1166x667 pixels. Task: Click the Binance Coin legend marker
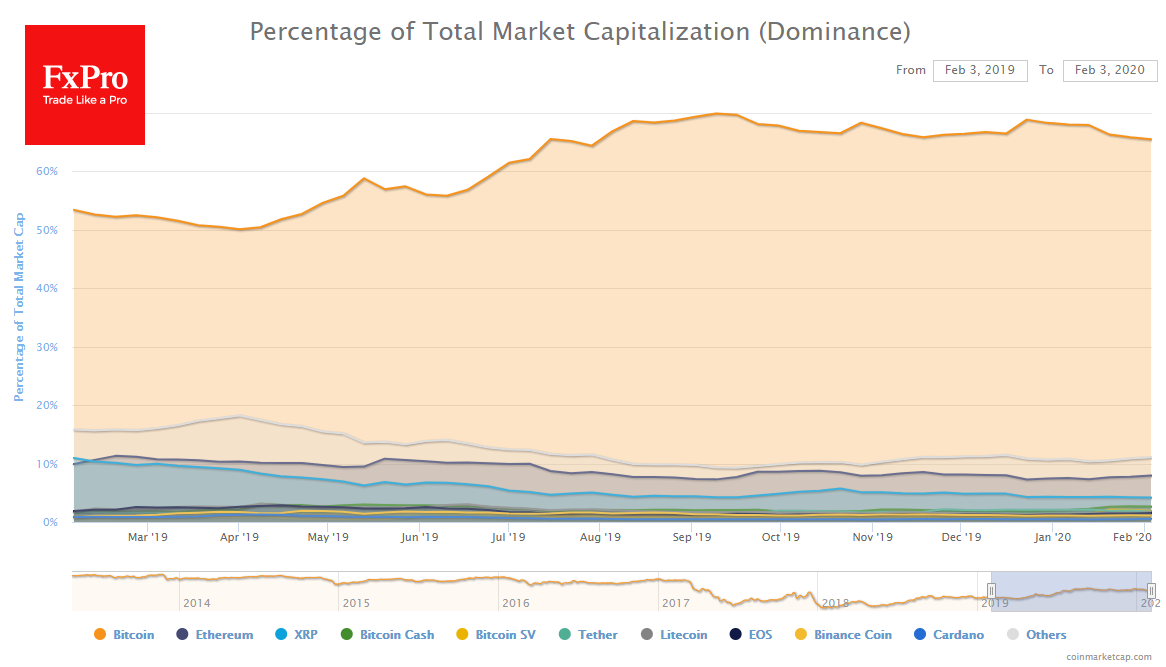(800, 635)
